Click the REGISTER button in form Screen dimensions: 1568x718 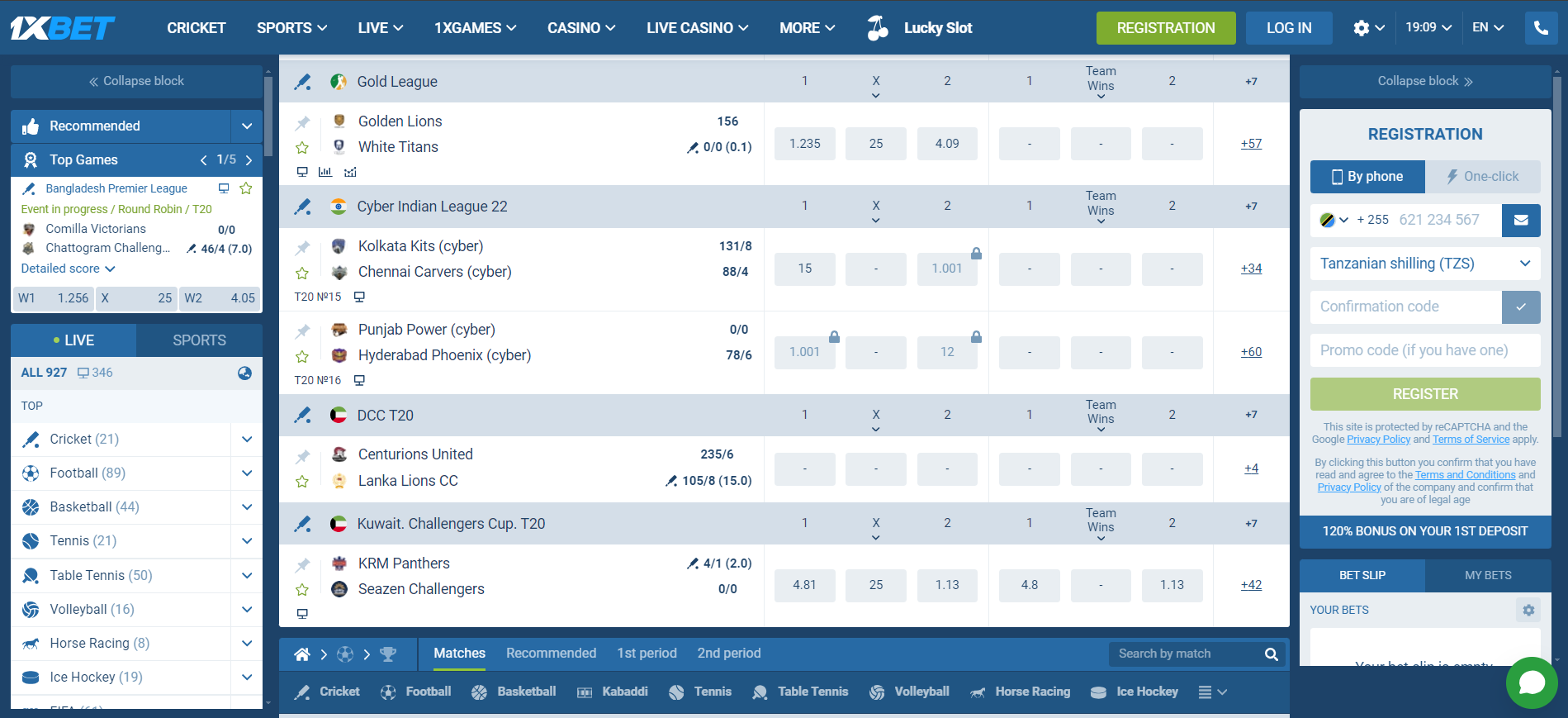point(1425,394)
